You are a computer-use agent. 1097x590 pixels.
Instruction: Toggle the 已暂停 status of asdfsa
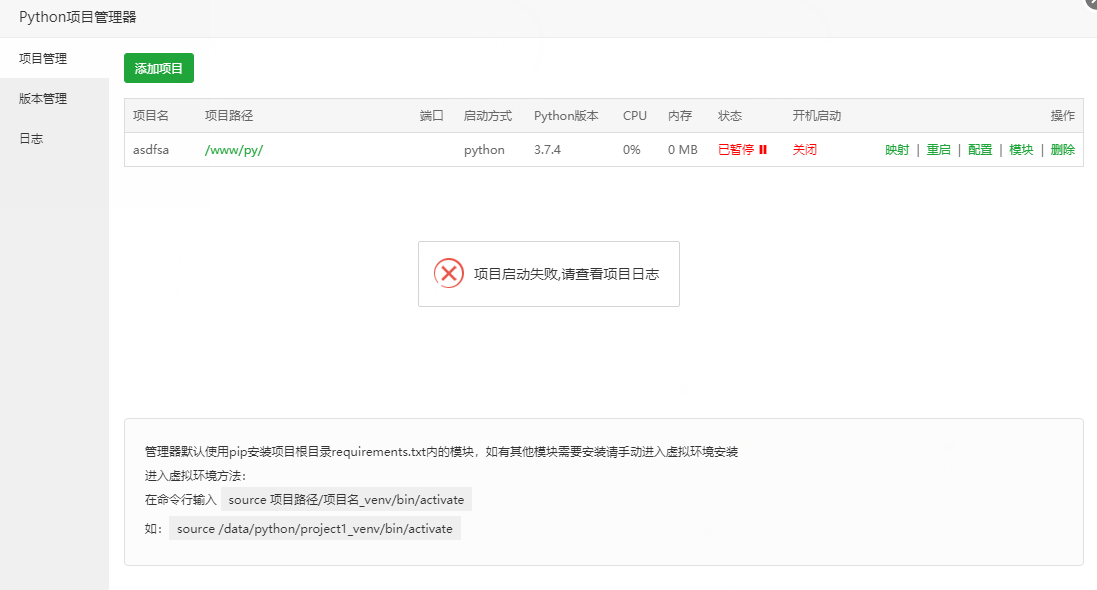(736, 150)
